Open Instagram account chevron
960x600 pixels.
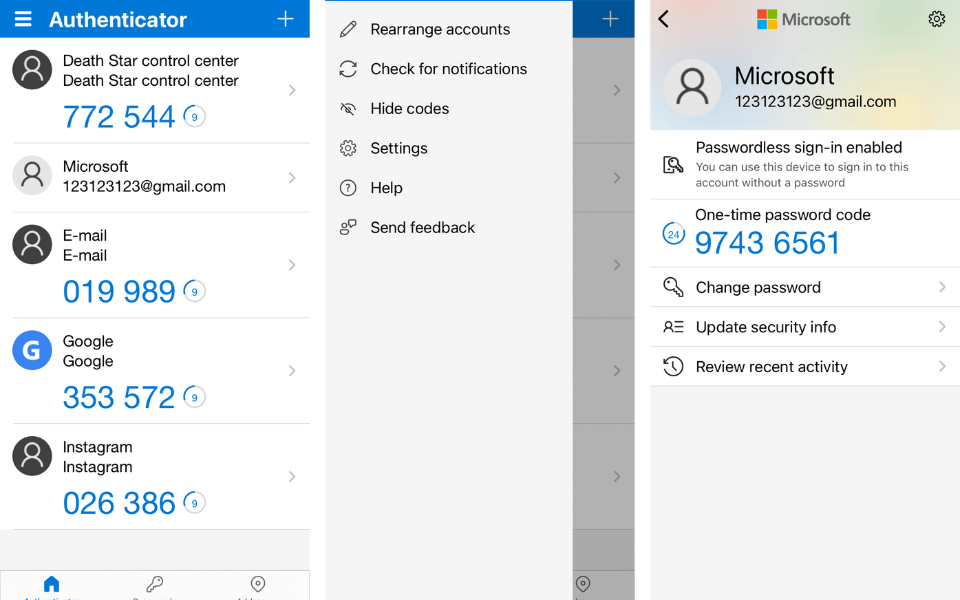coord(292,476)
